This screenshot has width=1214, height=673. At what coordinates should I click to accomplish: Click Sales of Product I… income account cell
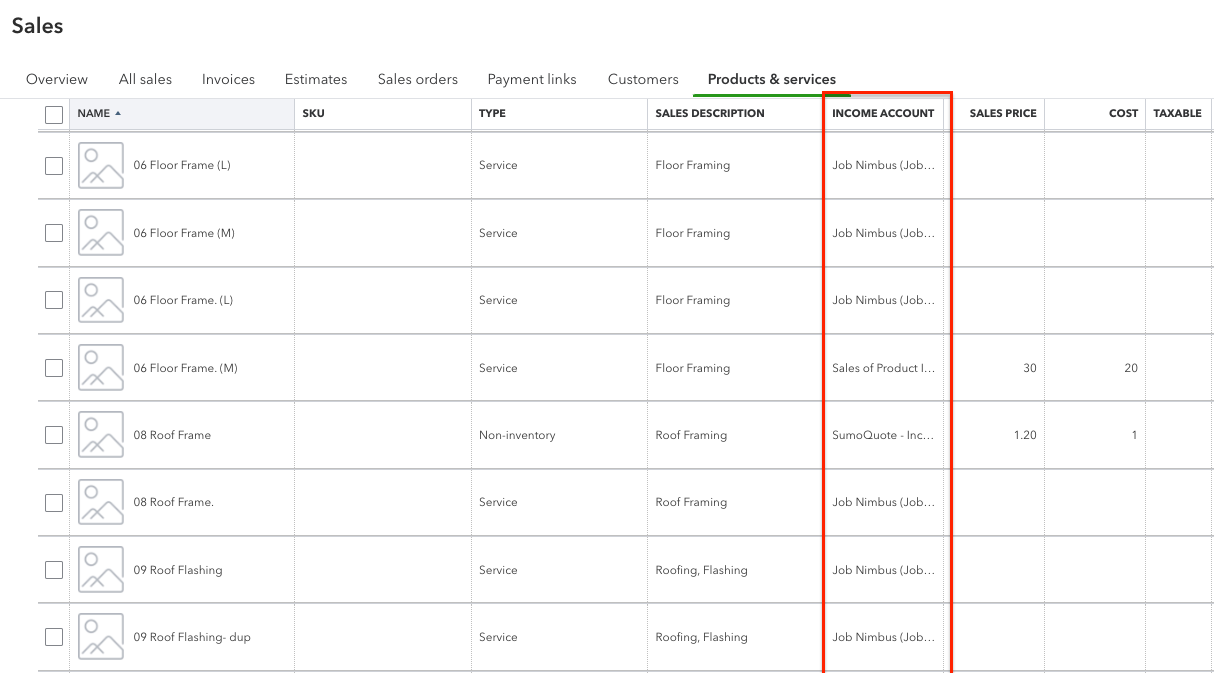[883, 368]
